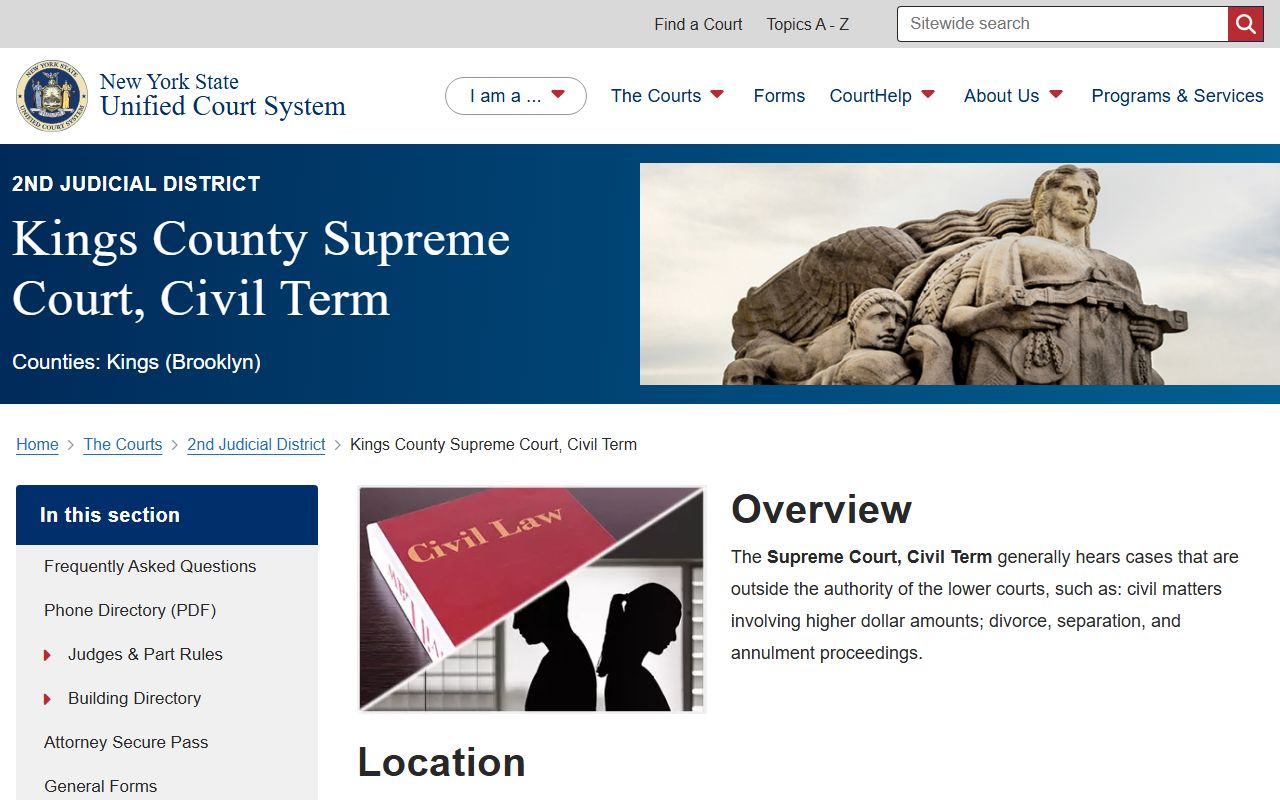Click the red search magnifier button

point(1246,24)
